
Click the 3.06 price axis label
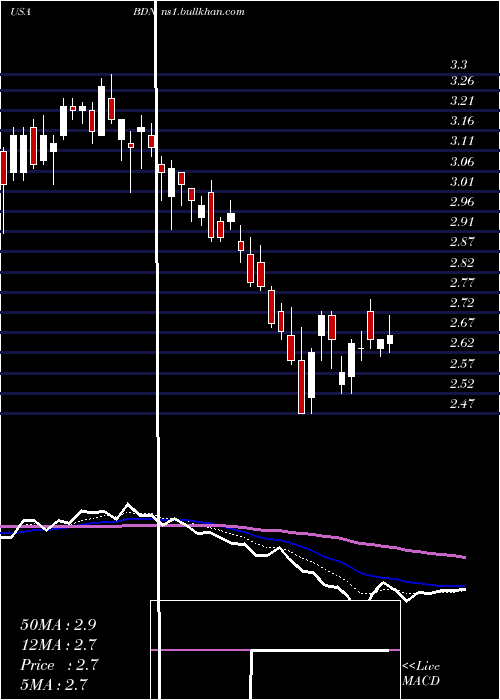[x=462, y=162]
